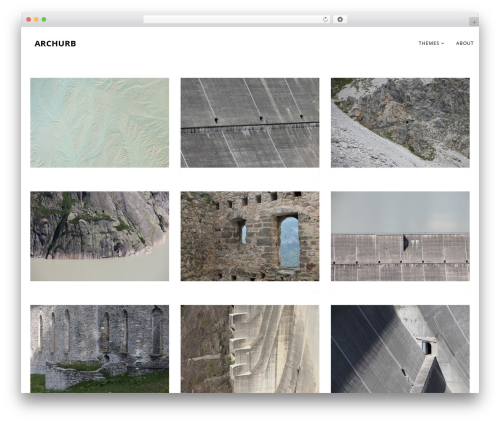The image size is (500, 423).
Task: Open the dam crest under grey sky thumbnail
Action: (x=400, y=236)
